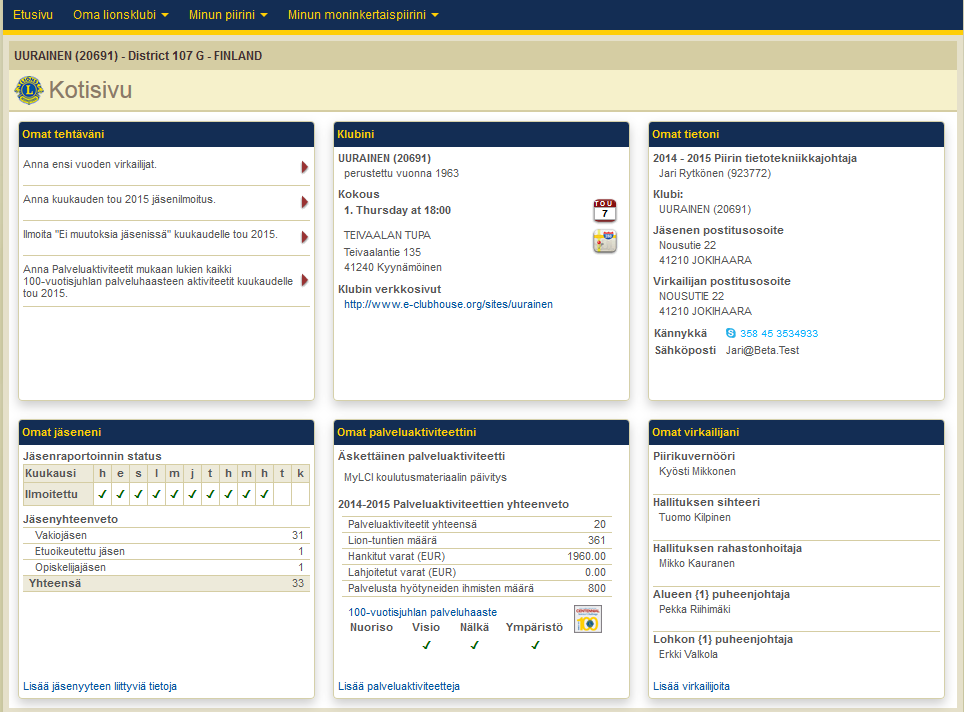Open the Minun piirini menu
The height and width of the screenshot is (712, 964).
(228, 15)
